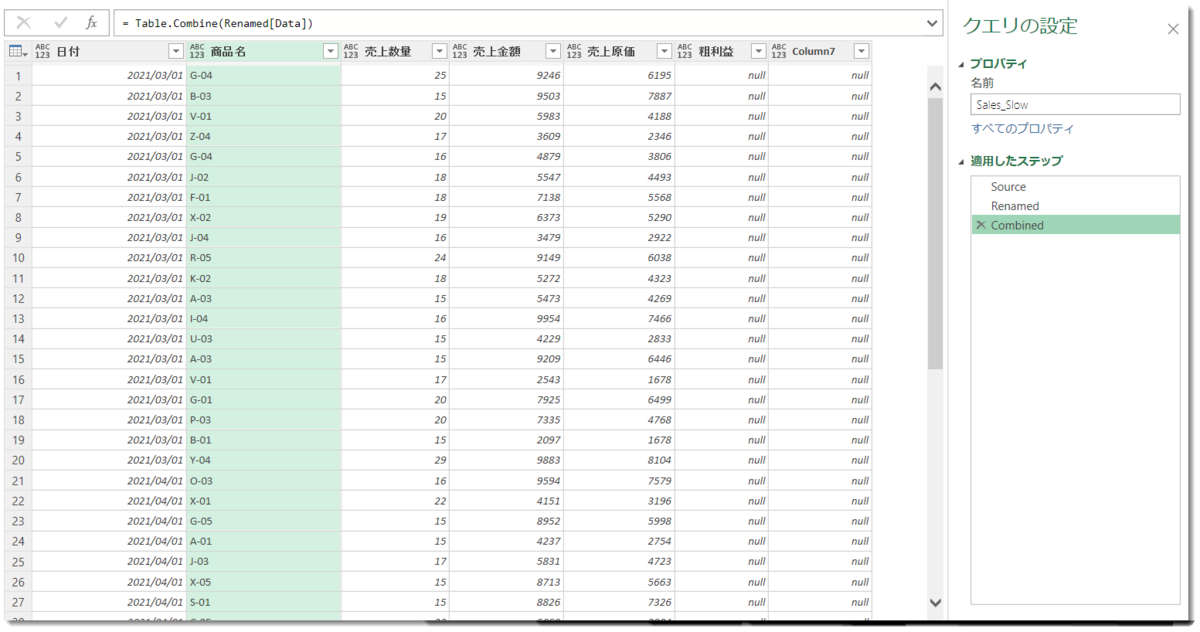The image size is (1200, 632).
Task: Click the 名前 label
Action: [982, 83]
